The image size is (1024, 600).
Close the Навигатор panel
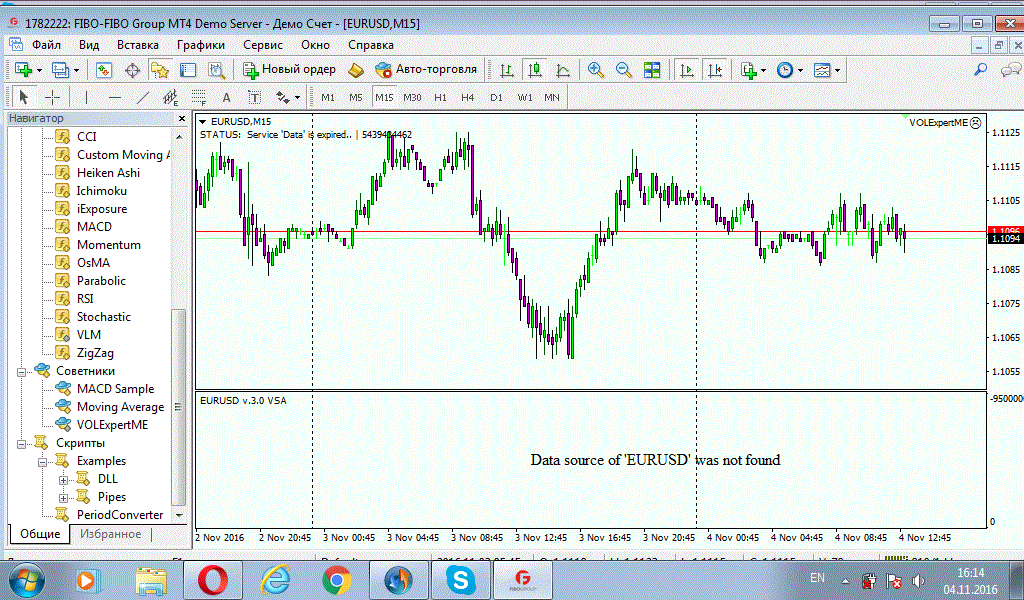tap(182, 118)
